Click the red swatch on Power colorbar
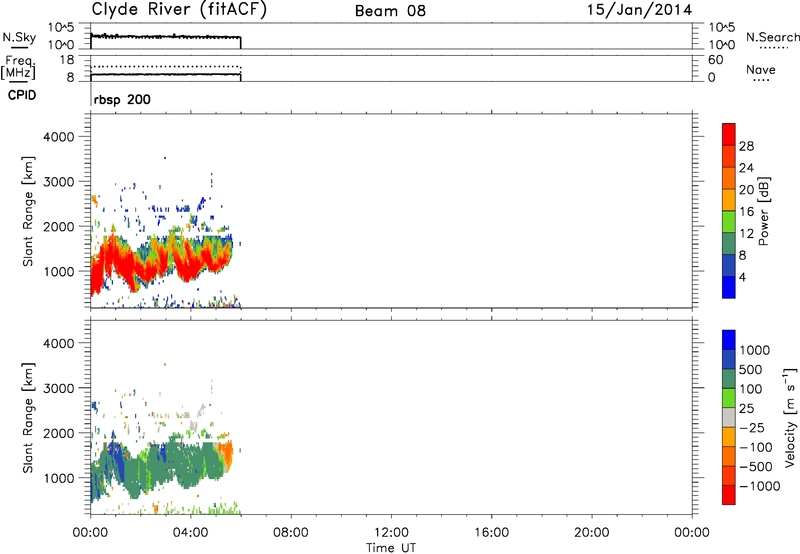The height and width of the screenshot is (554, 800). pos(729,134)
